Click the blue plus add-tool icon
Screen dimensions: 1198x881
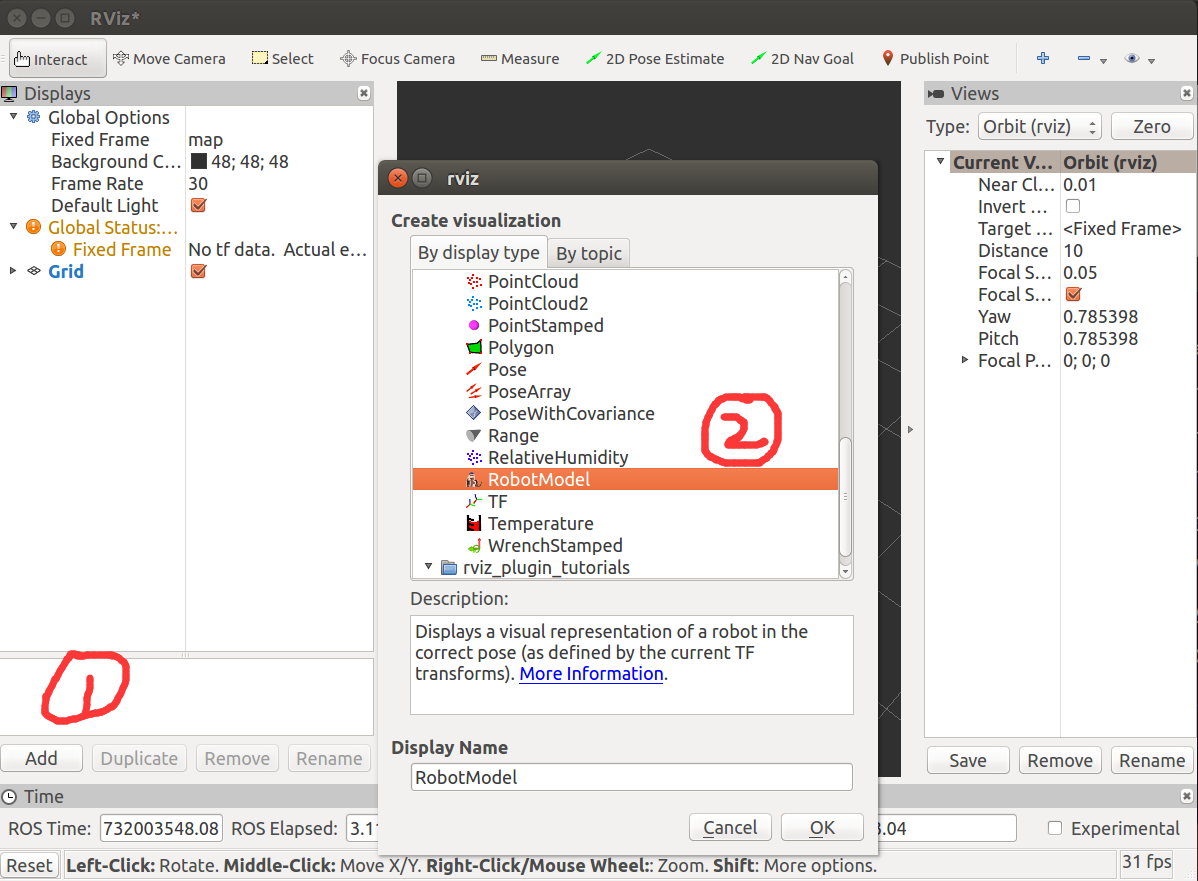(1043, 58)
